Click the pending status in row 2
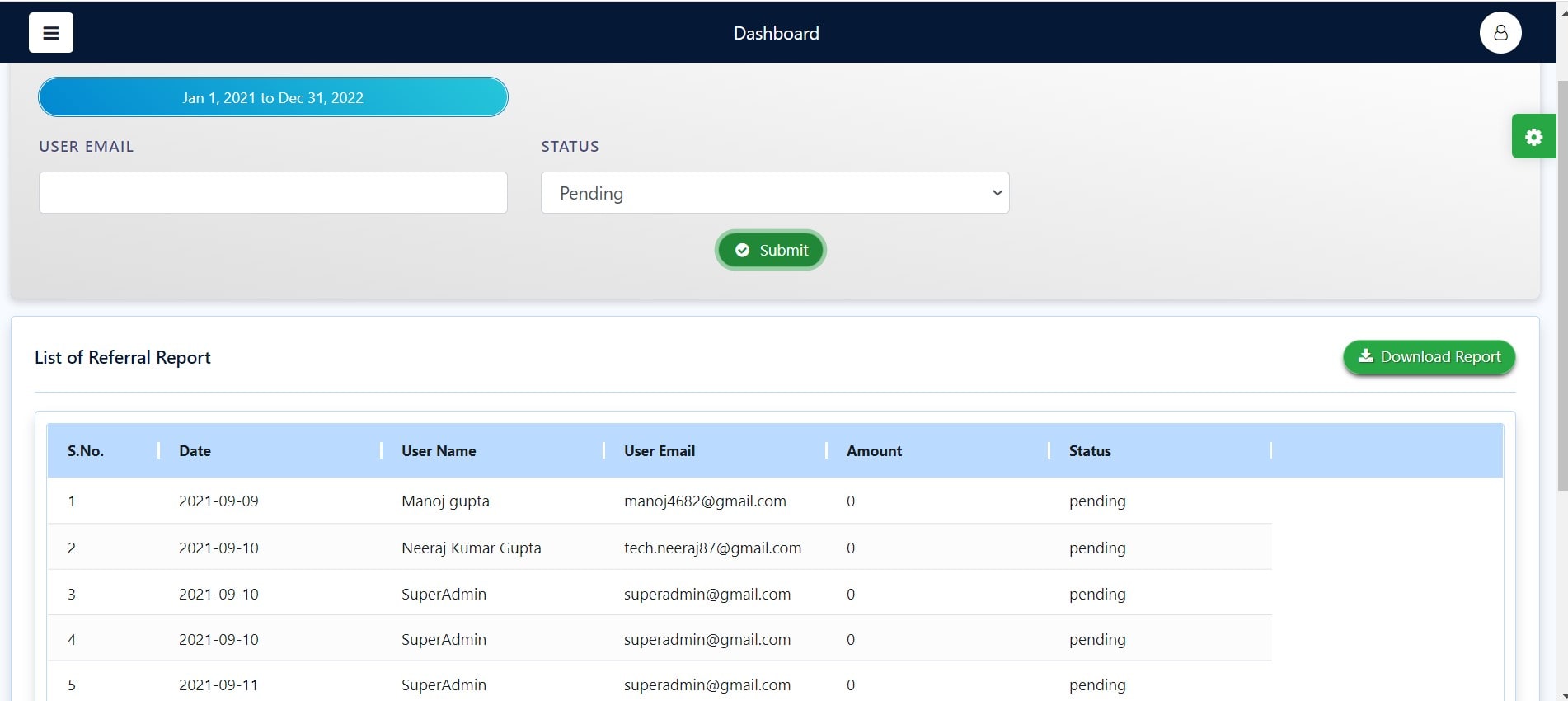 pyautogui.click(x=1097, y=548)
